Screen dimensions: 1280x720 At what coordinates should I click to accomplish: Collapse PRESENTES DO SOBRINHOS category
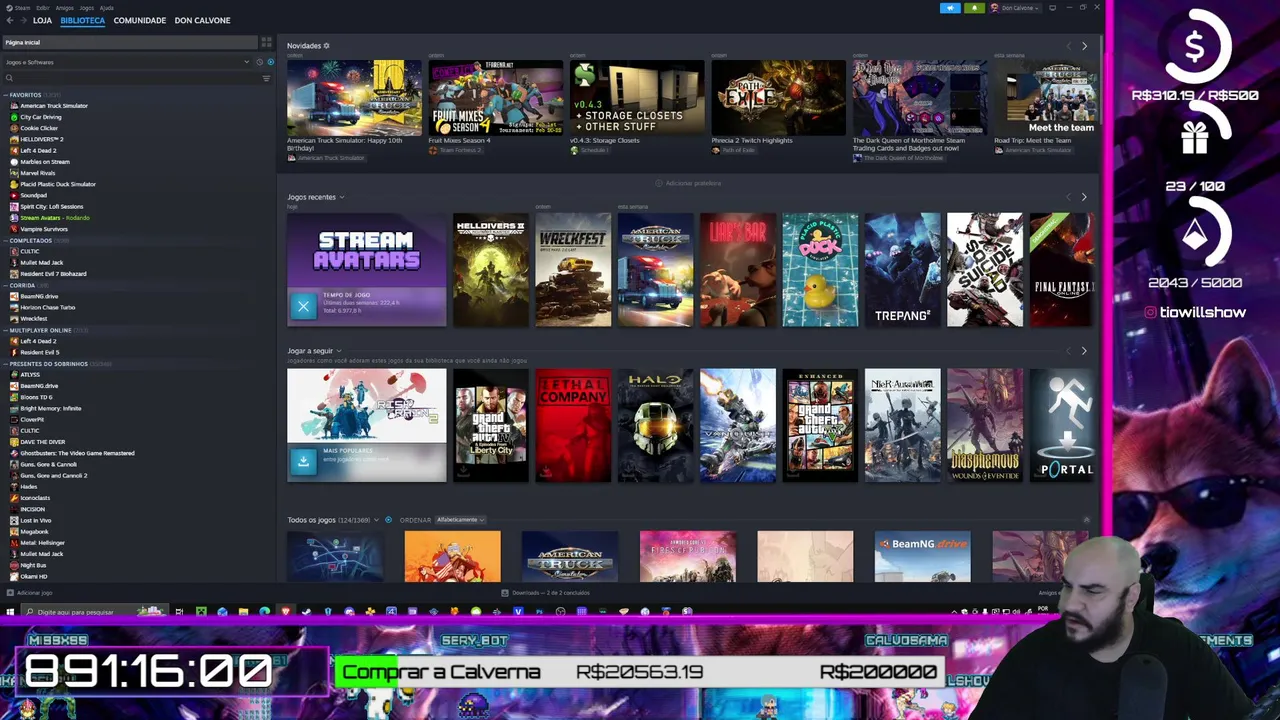click(x=6, y=364)
